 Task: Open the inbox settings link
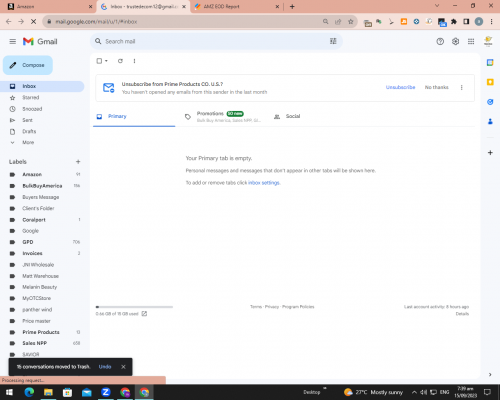(264, 183)
